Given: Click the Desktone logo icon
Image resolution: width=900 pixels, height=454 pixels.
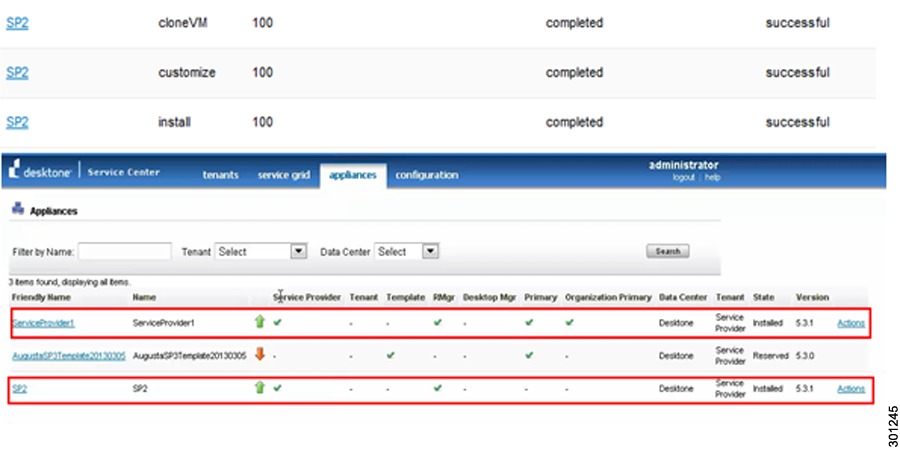Looking at the screenshot, I should (14, 169).
